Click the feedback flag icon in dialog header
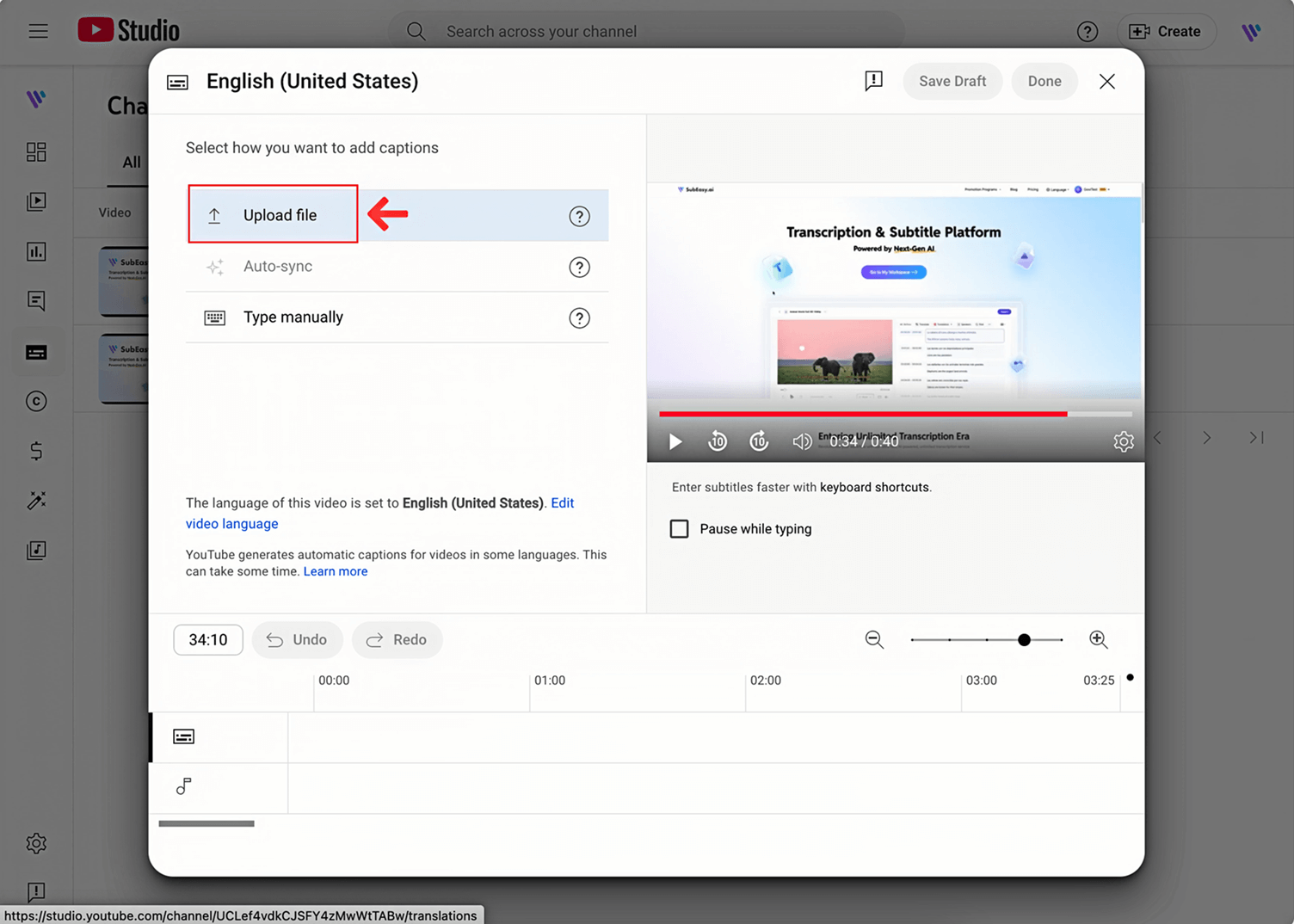The image size is (1294, 924). pyautogui.click(x=873, y=81)
